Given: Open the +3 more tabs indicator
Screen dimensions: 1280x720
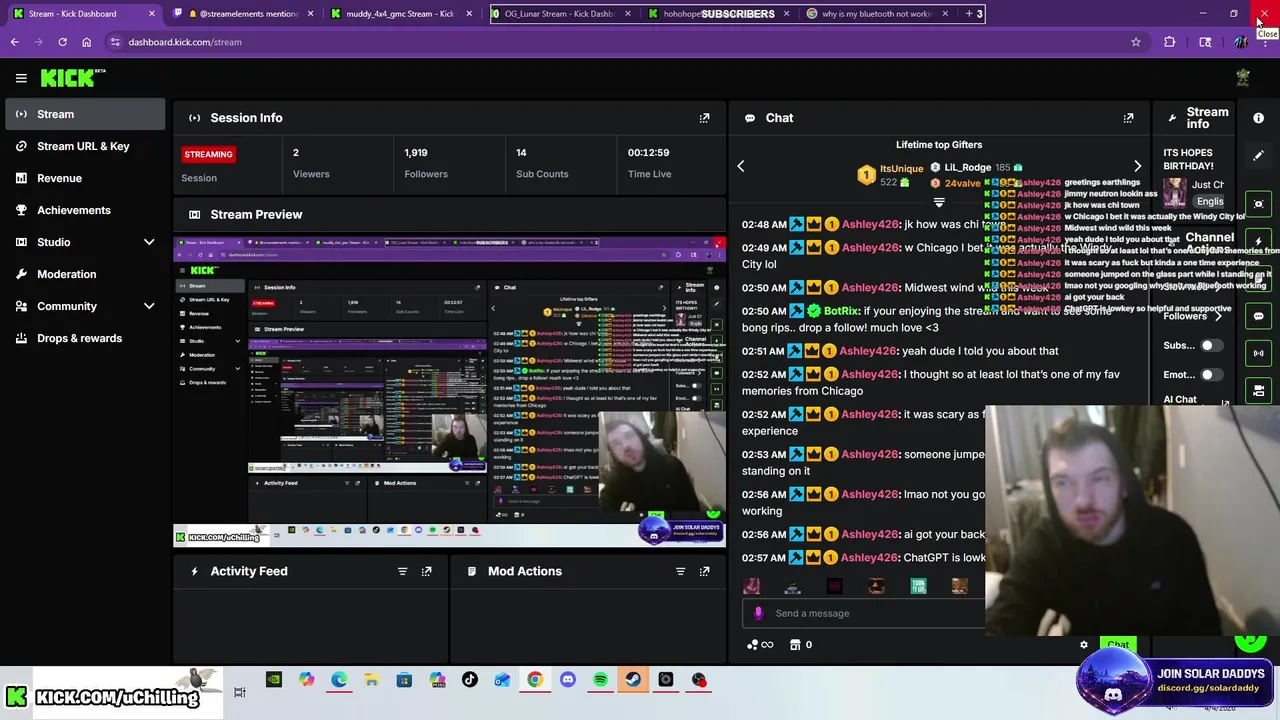Looking at the screenshot, I should (974, 14).
